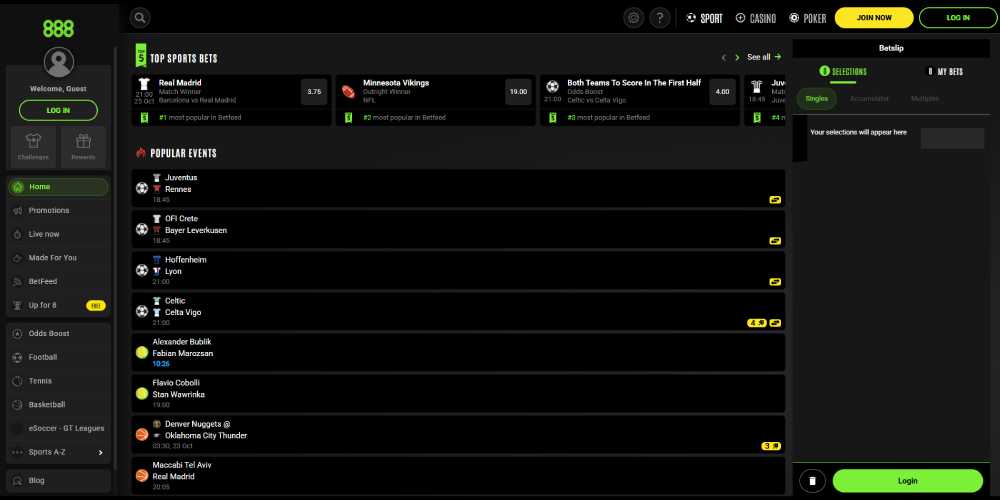Open Blog in sidebar
The image size is (1000, 500).
click(x=58, y=480)
